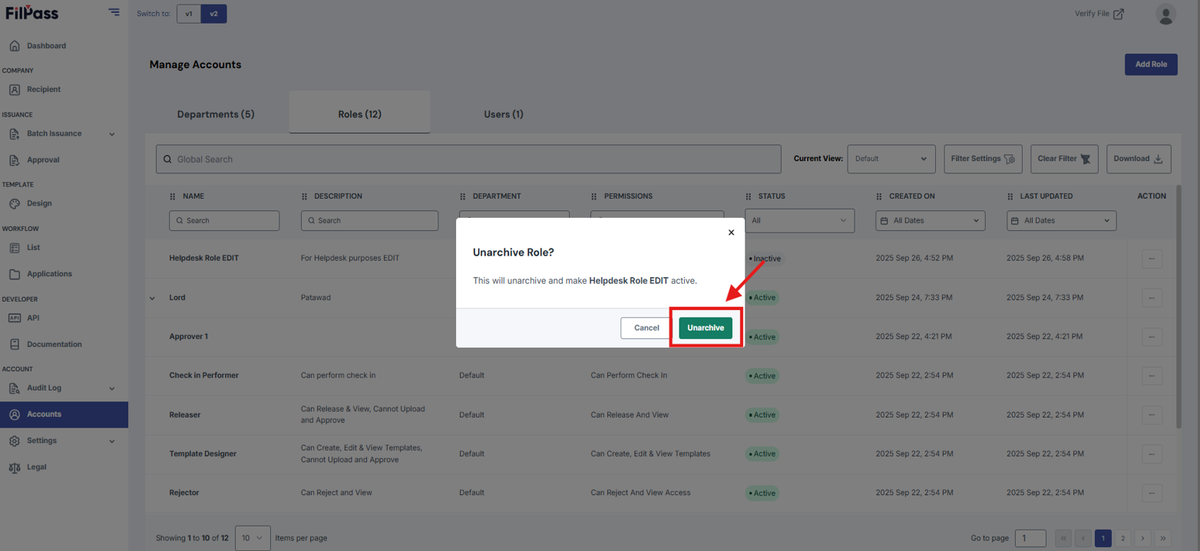
Task: Confirm with the Unarchive button
Action: click(x=705, y=328)
